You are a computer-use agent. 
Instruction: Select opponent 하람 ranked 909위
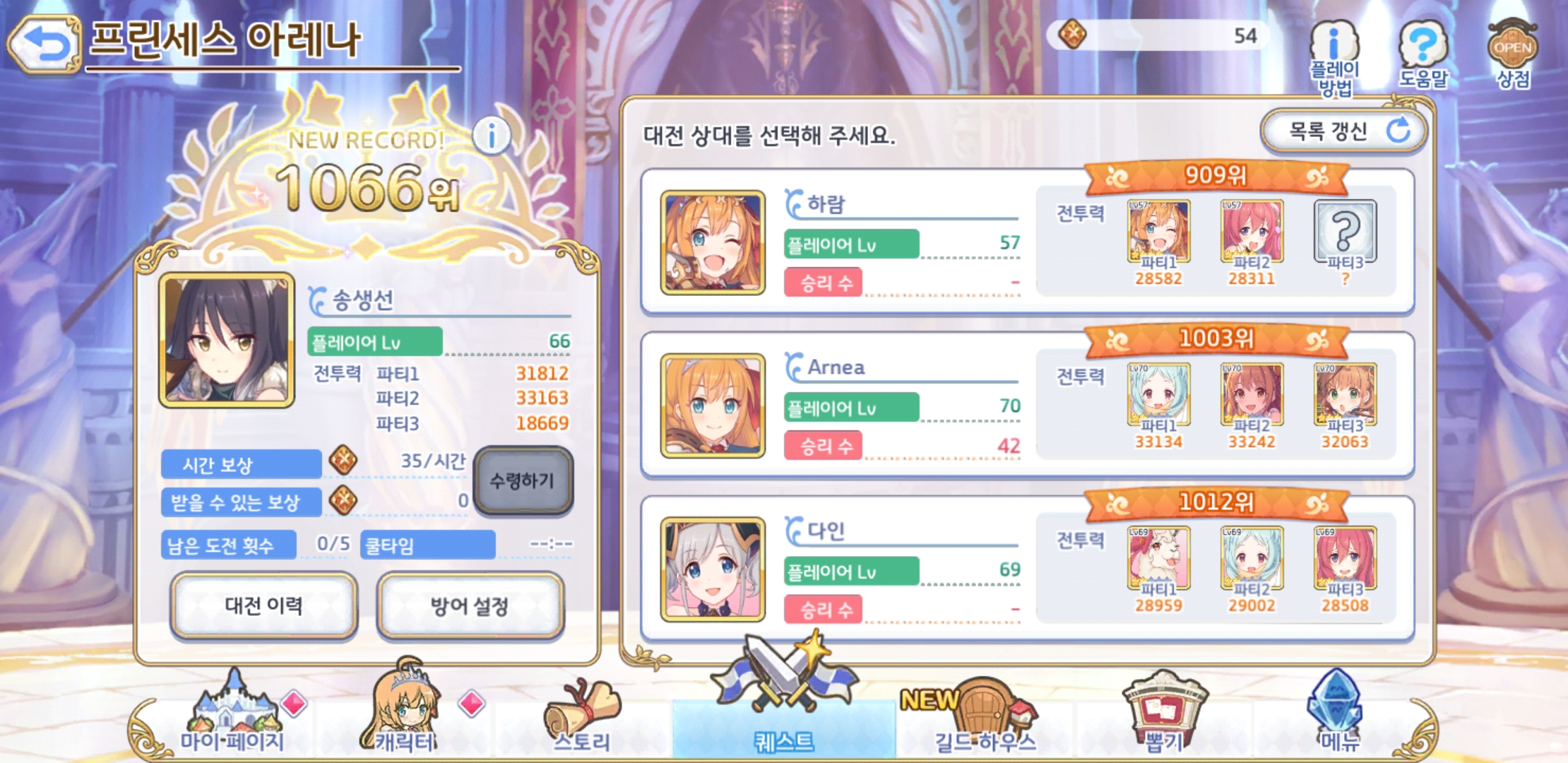pyautogui.click(x=1028, y=242)
